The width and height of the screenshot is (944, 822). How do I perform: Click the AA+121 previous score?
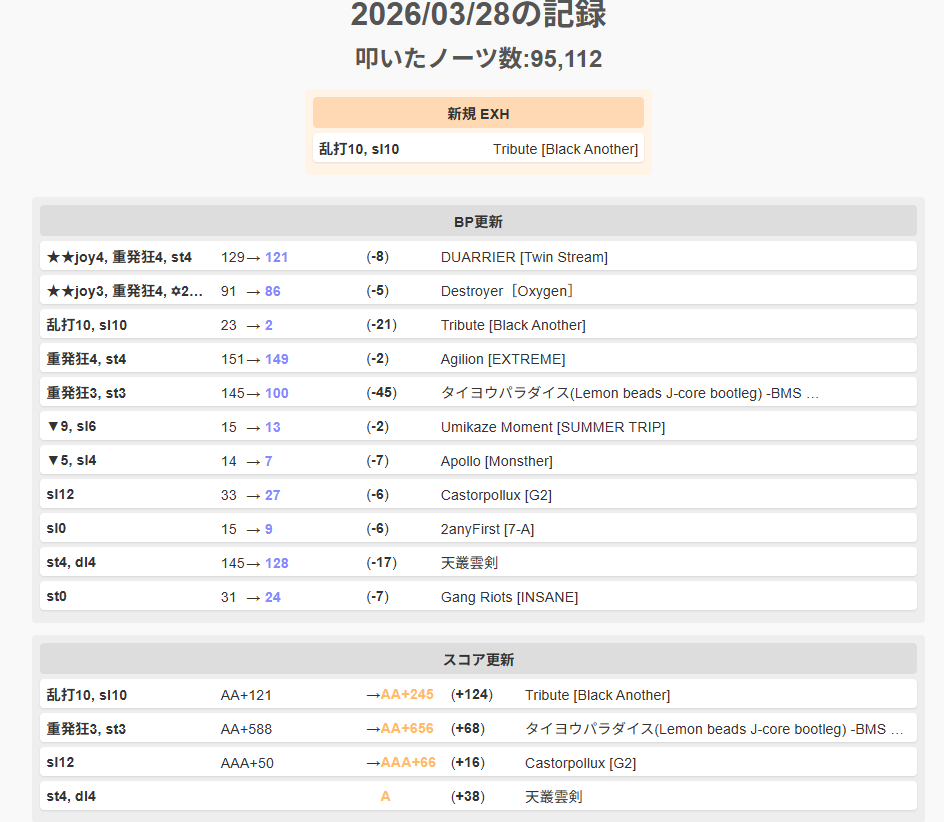click(x=246, y=695)
